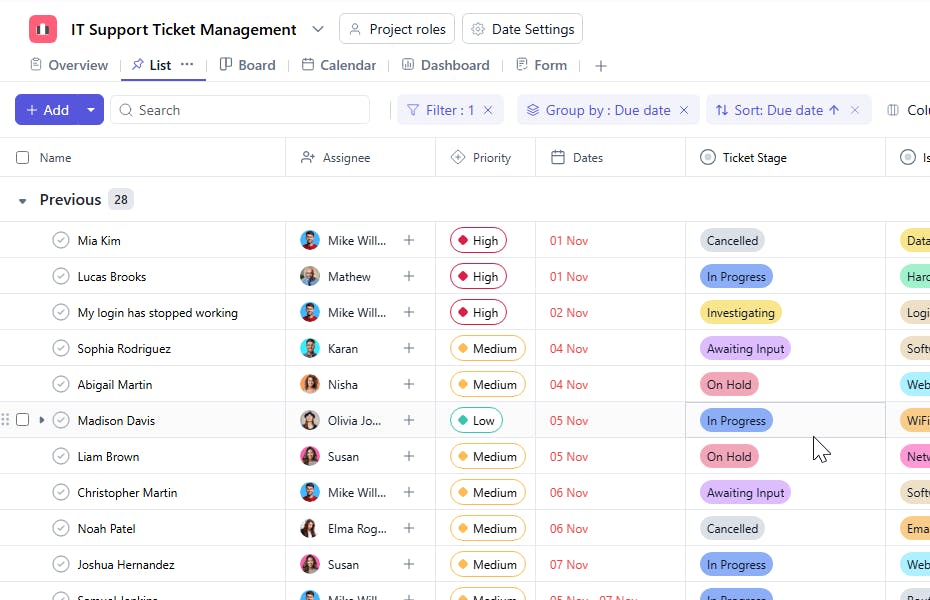Change Investigating ticket stage tag

[741, 312]
